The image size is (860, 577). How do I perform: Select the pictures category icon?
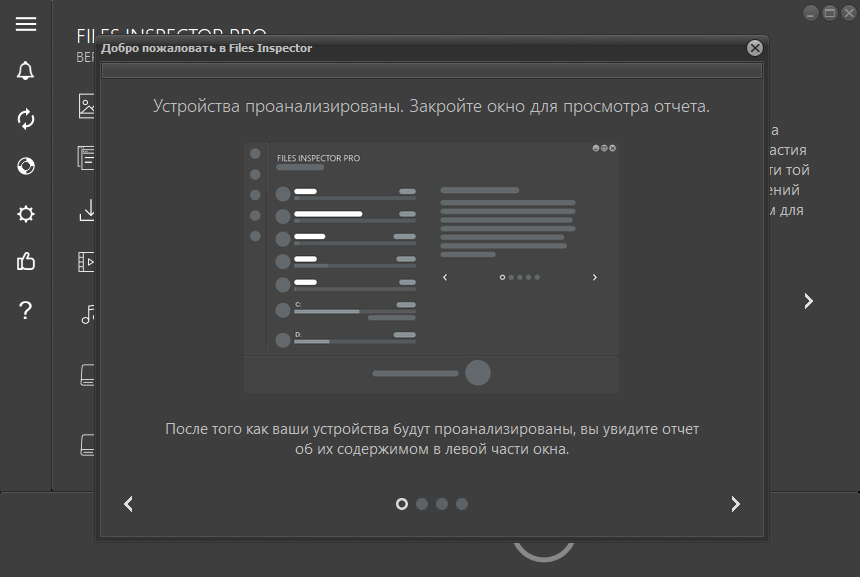(86, 106)
